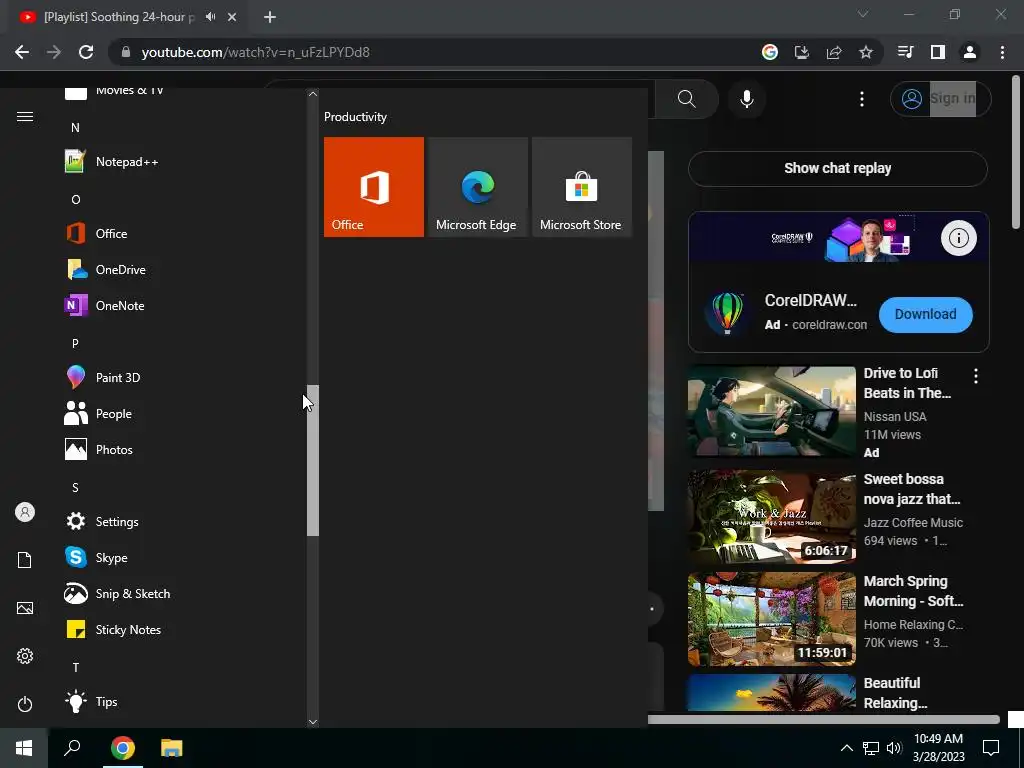This screenshot has height=768, width=1024.
Task: Open a new Chrome tab
Action: (270, 17)
